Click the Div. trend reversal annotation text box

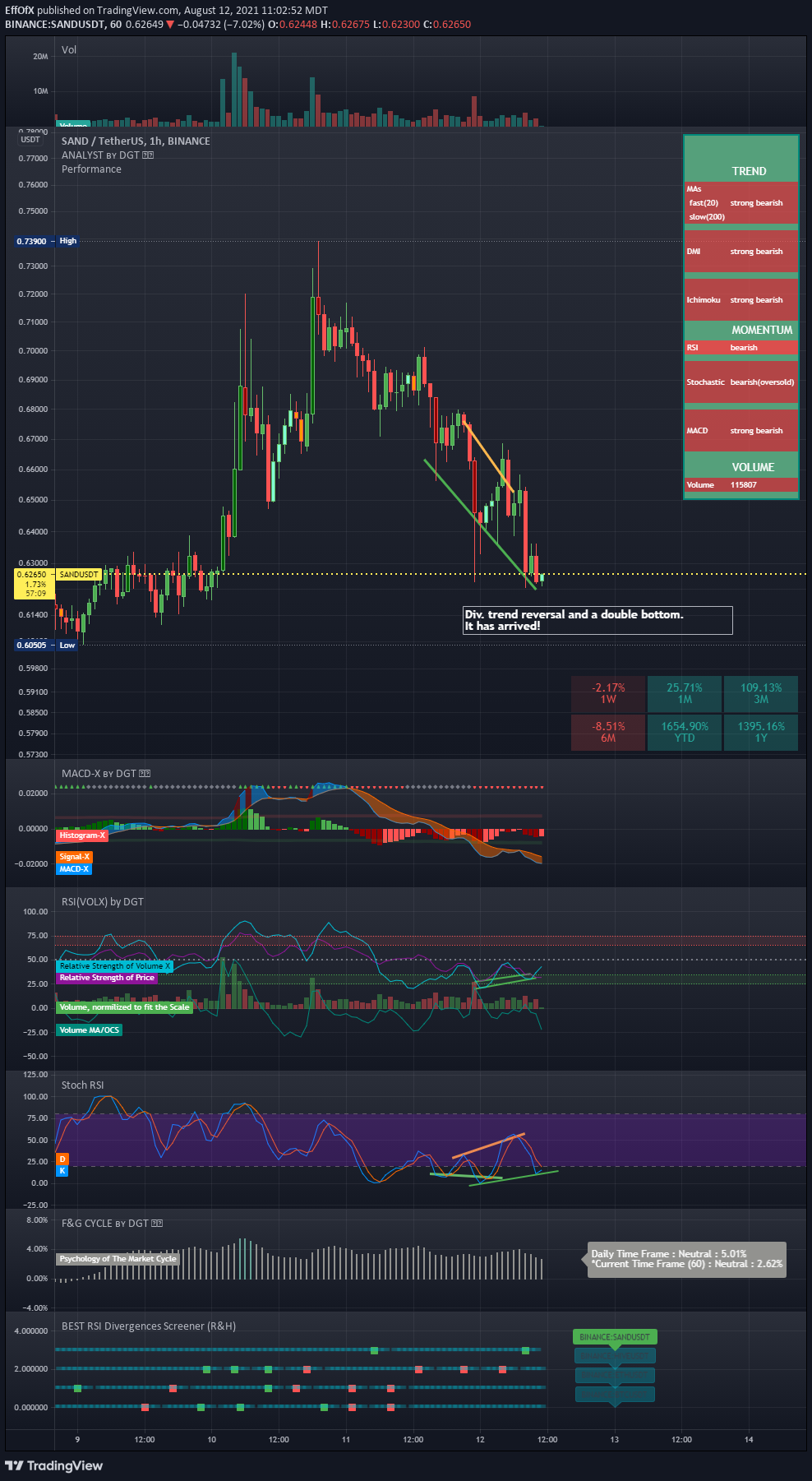(x=597, y=620)
